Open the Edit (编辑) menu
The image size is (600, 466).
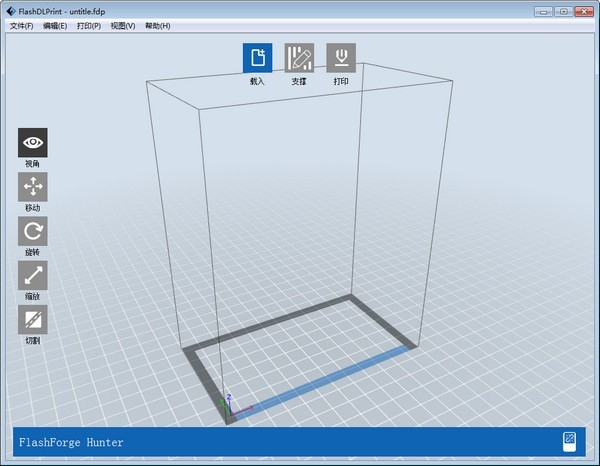coord(55,26)
